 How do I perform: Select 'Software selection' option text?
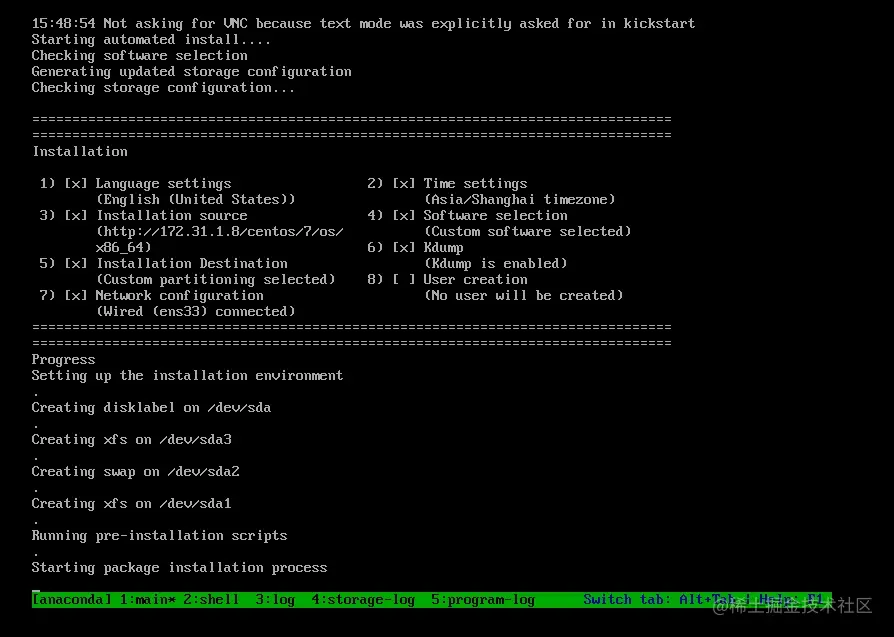(x=495, y=216)
